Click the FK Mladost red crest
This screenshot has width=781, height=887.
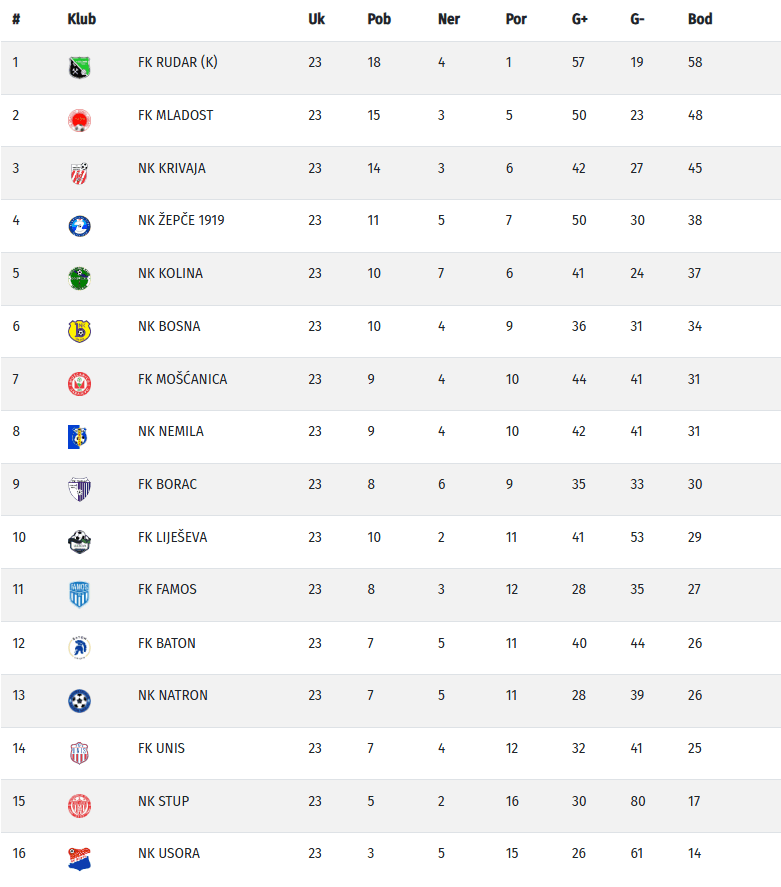[79, 120]
